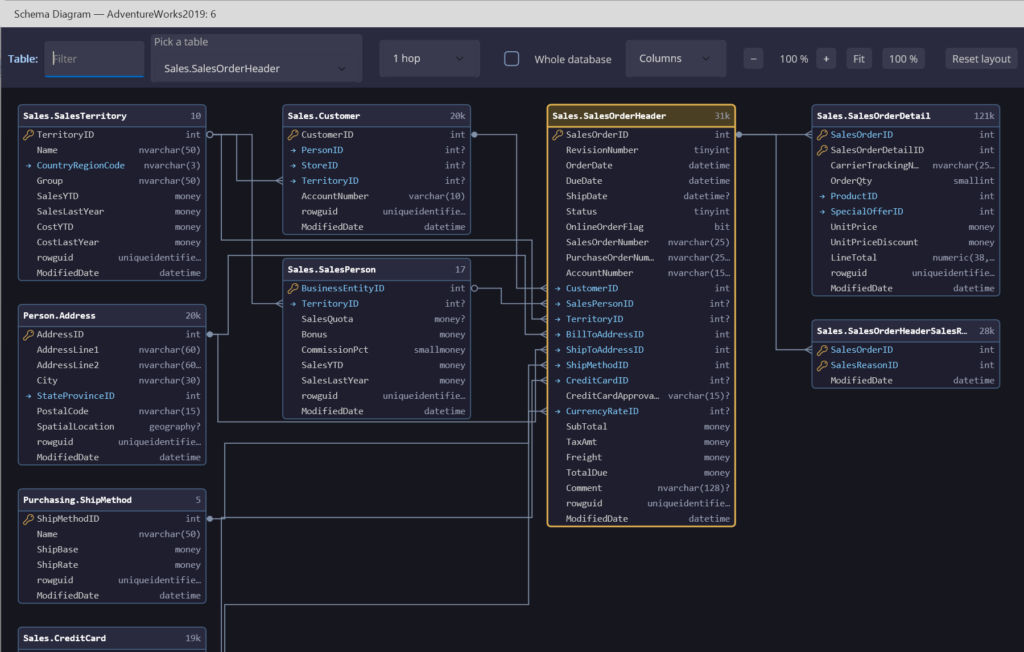Click the PostalCode column row
The width and height of the screenshot is (1024, 652).
pyautogui.click(x=112, y=411)
